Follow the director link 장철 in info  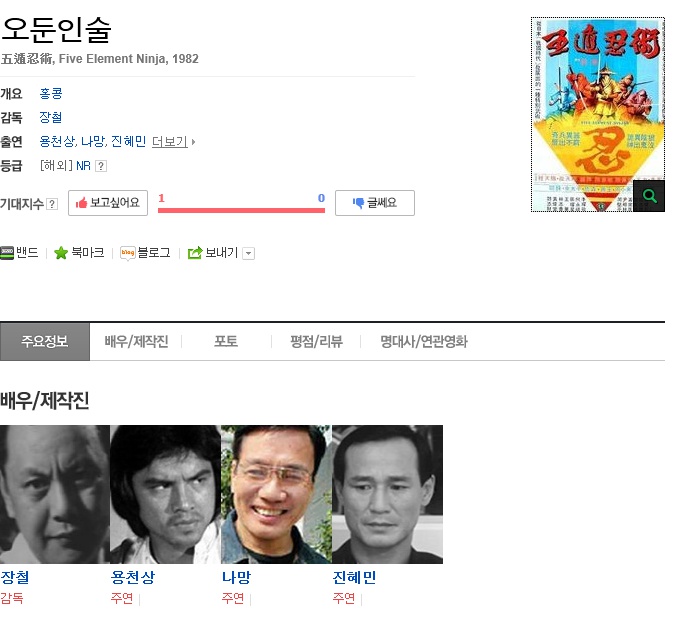(51, 118)
